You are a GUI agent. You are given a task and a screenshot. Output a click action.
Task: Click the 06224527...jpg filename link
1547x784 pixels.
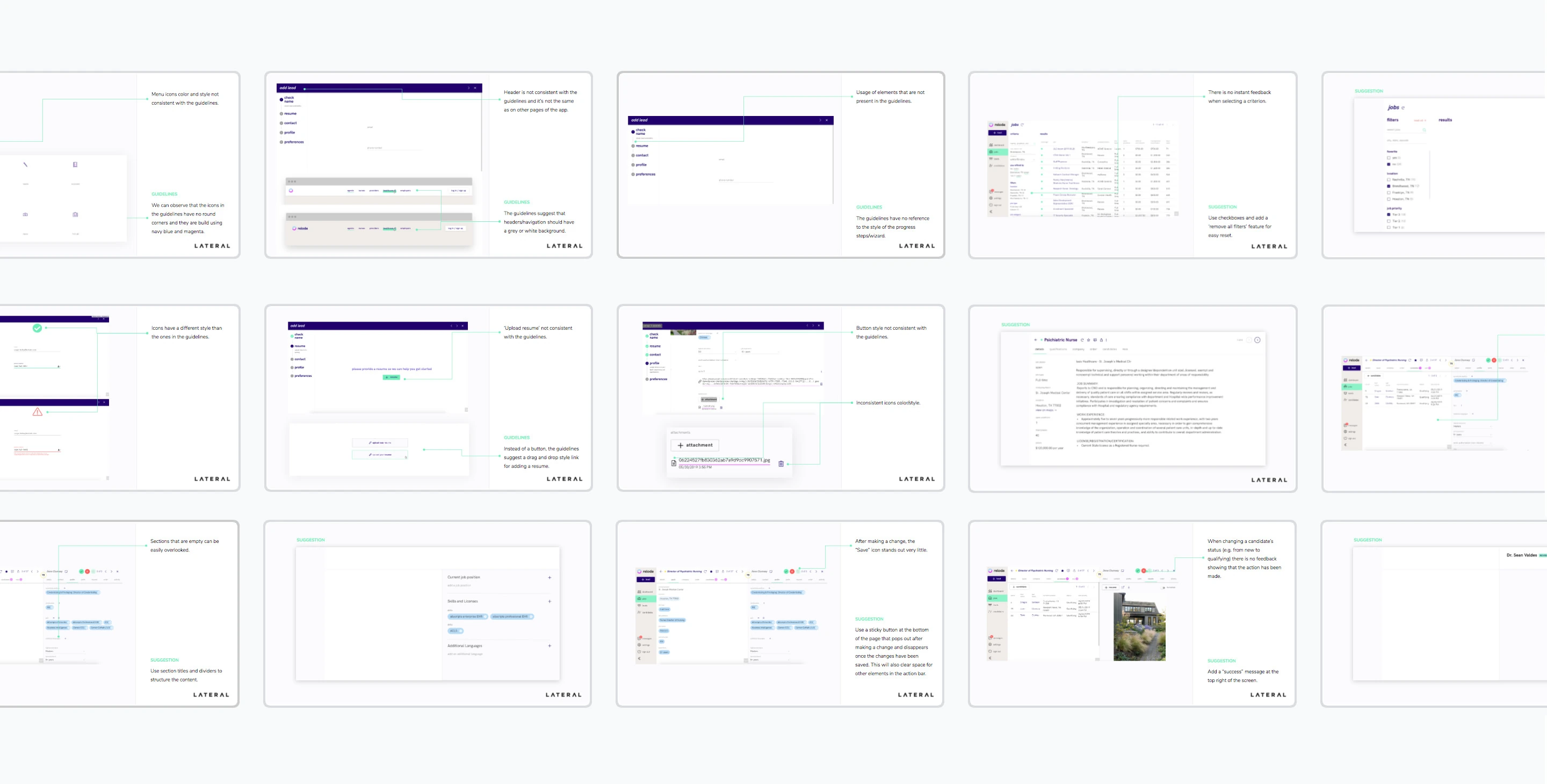pyautogui.click(x=725, y=460)
